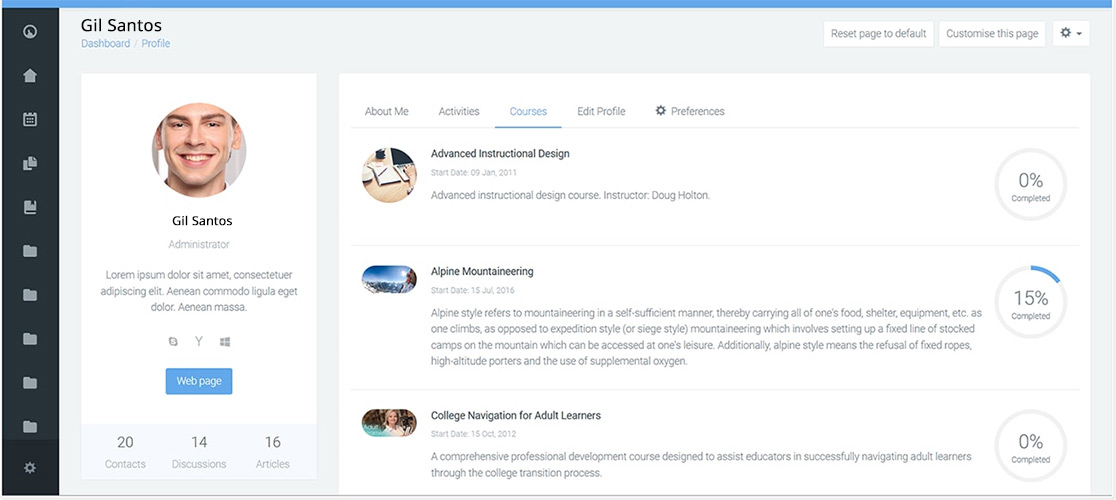Click the Web page button
Image resolution: width=1116 pixels, height=500 pixels.
click(198, 381)
